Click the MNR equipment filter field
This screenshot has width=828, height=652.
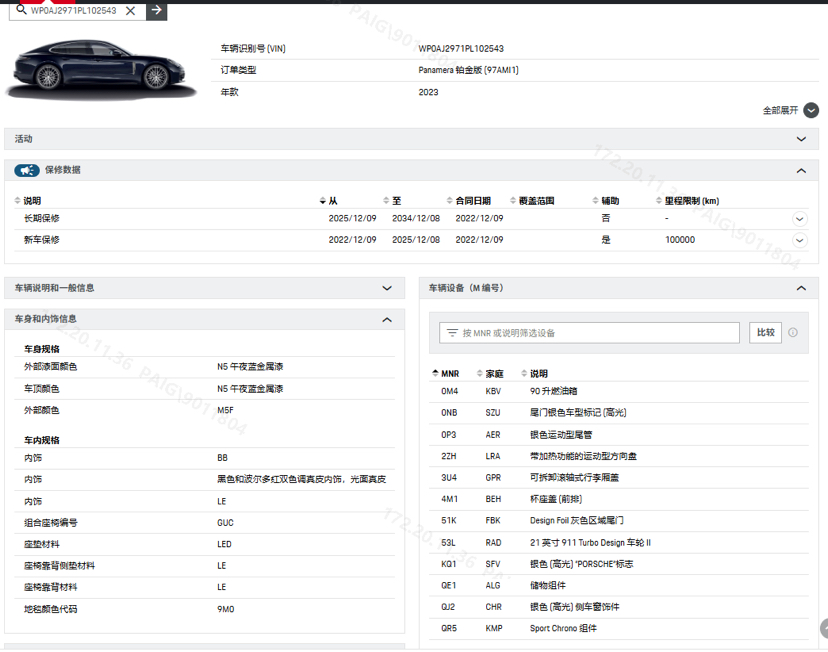pos(589,333)
